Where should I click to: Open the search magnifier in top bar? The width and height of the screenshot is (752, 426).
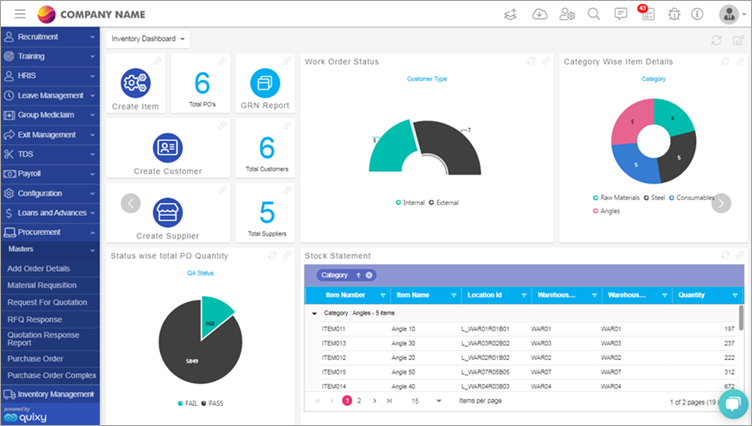click(x=594, y=14)
